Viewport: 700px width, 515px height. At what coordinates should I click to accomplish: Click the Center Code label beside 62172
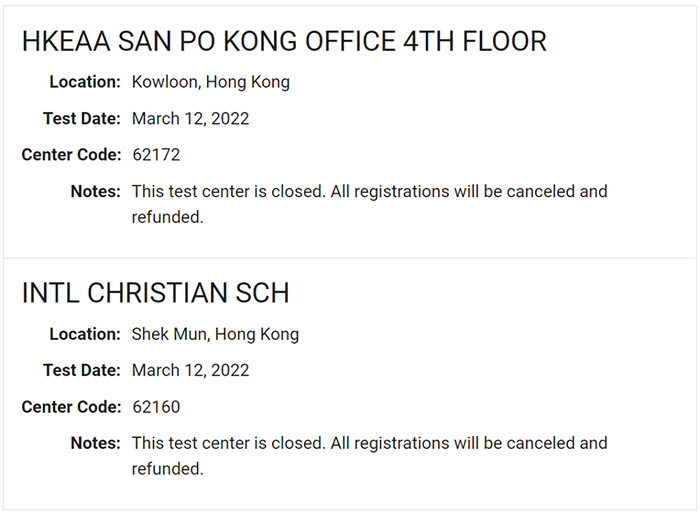click(71, 155)
